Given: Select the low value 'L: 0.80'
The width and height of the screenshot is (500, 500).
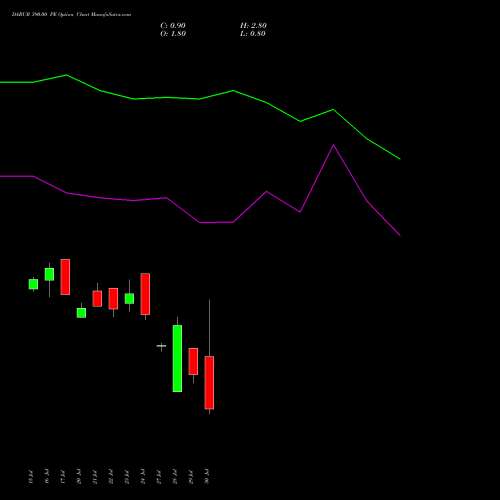Looking at the screenshot, I should click(x=253, y=34).
